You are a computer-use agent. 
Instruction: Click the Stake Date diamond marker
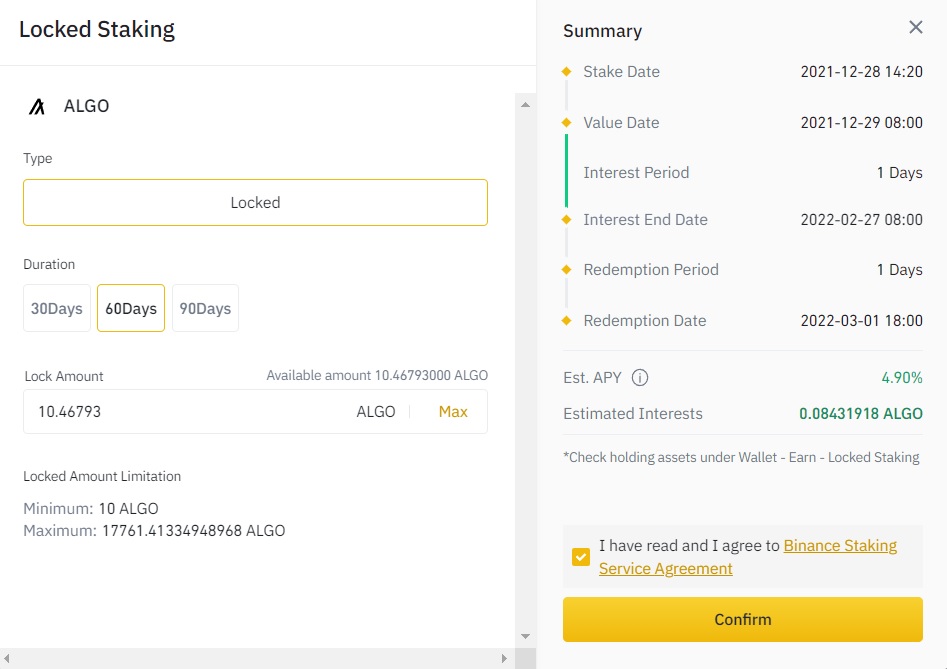click(x=567, y=71)
